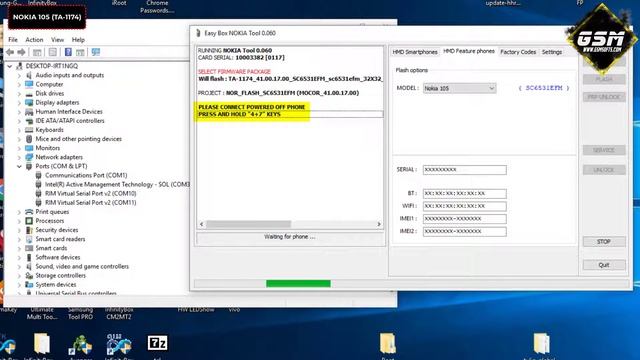Click the scan for hardware changes monitor icon
Image resolution: width=640 pixels, height=360 pixels.
coord(96,52)
